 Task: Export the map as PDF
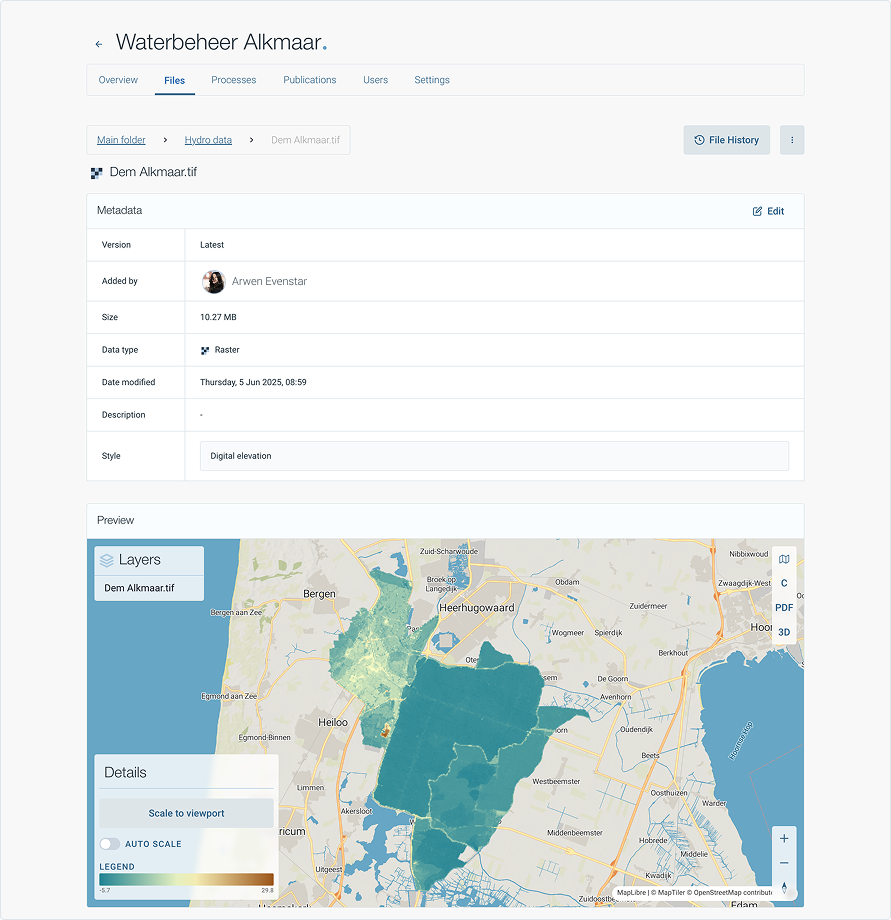pyautogui.click(x=784, y=608)
